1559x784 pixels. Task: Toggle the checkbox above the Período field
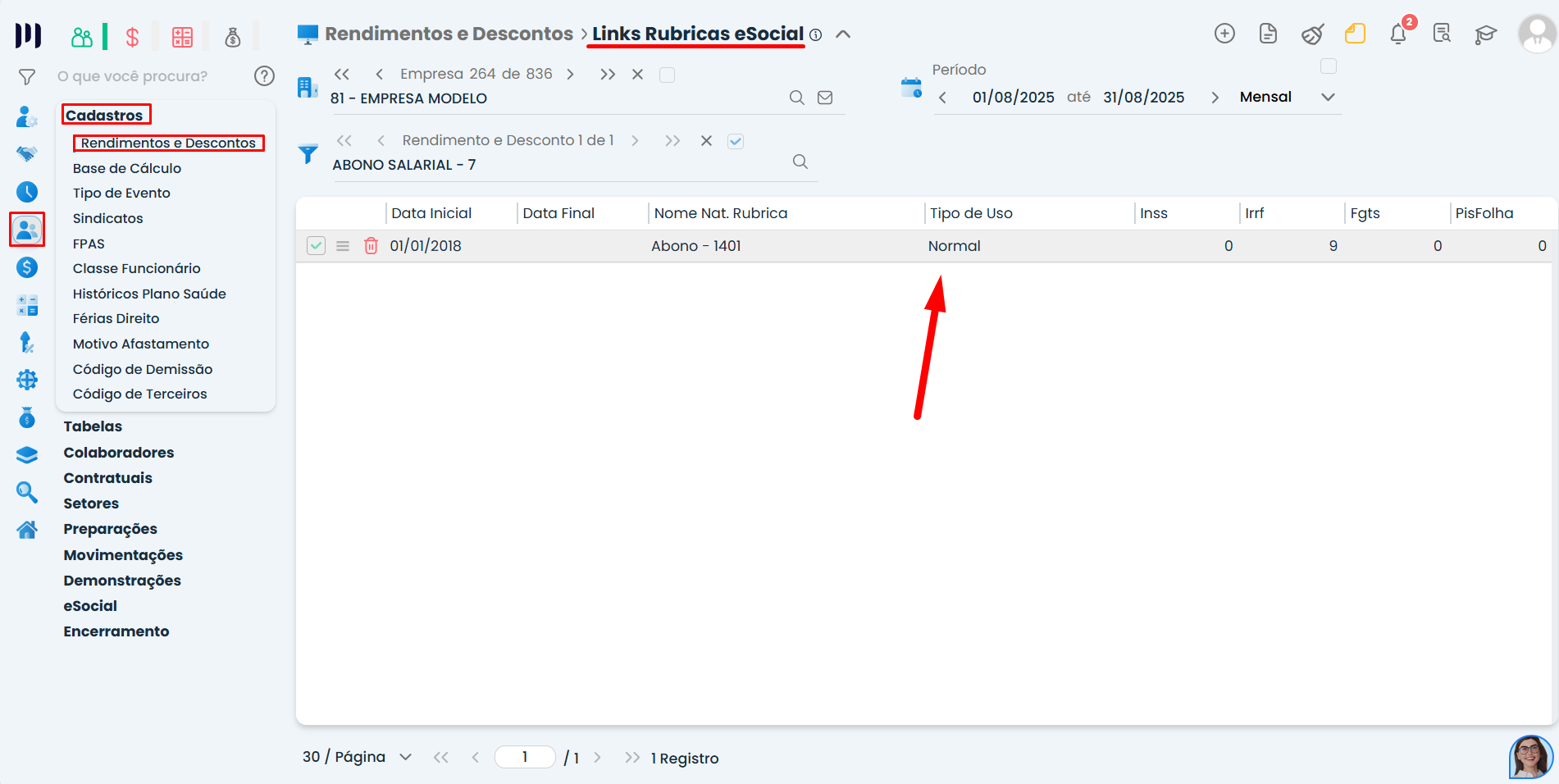click(x=1329, y=66)
